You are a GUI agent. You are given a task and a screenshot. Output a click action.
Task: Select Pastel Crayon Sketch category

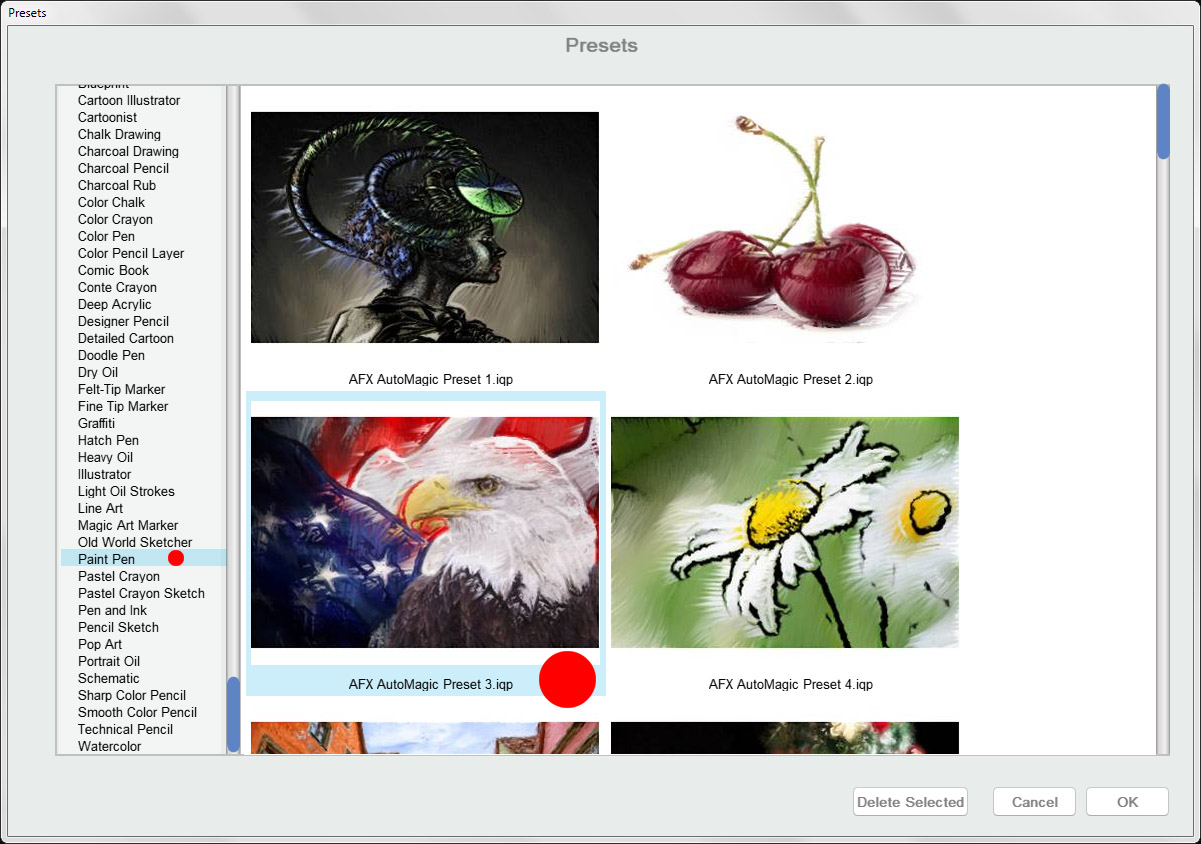click(141, 593)
